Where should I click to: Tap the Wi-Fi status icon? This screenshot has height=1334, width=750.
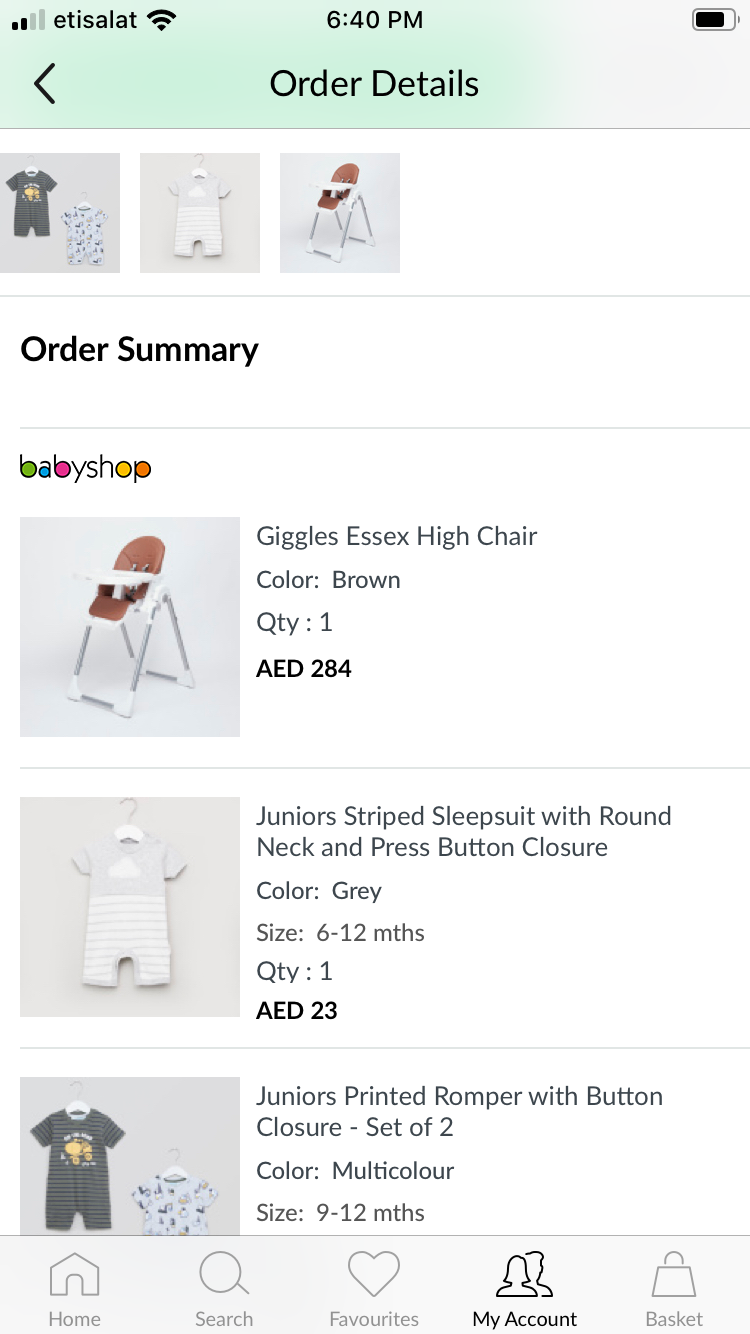point(160,20)
